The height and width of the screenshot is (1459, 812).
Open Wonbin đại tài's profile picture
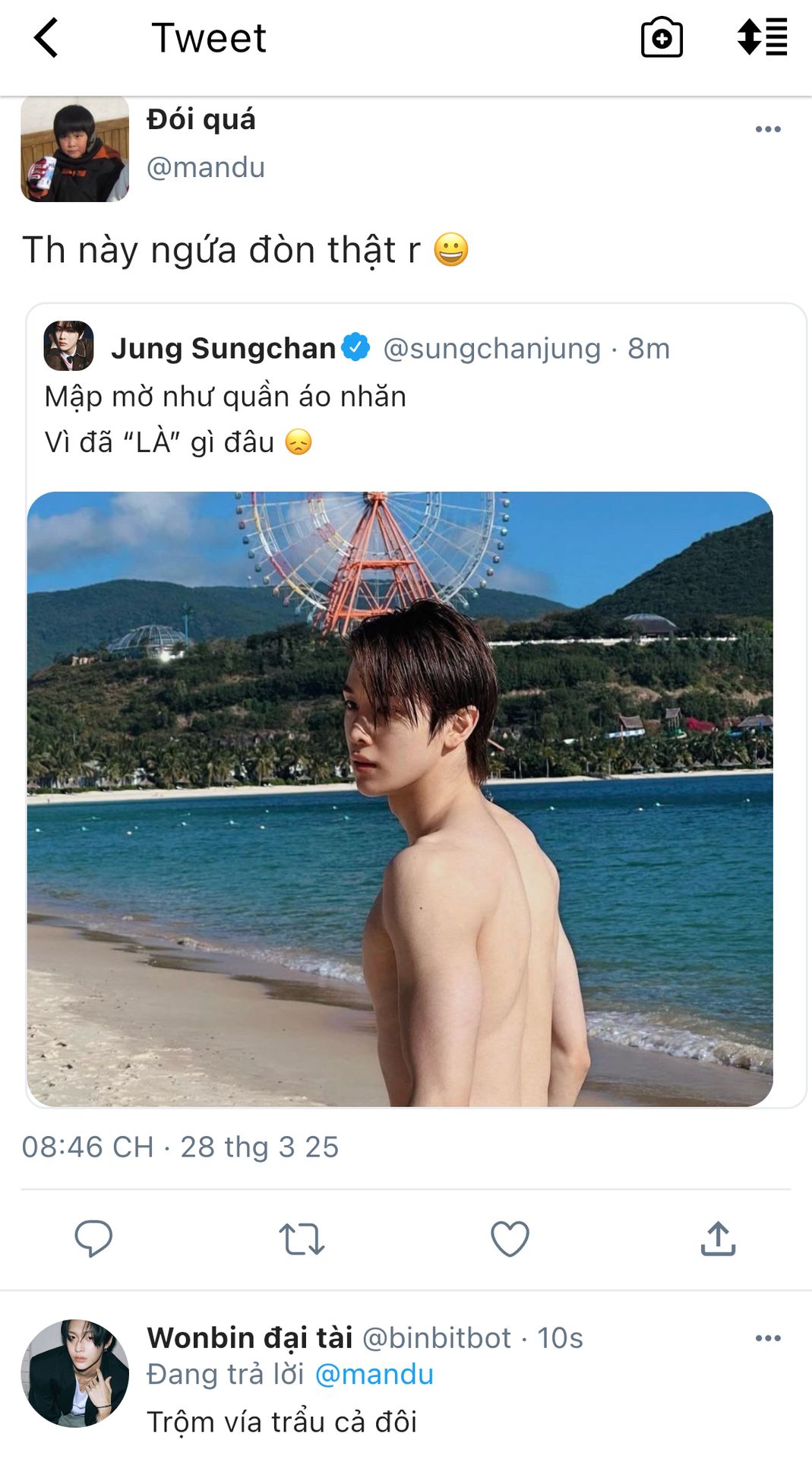[74, 1373]
